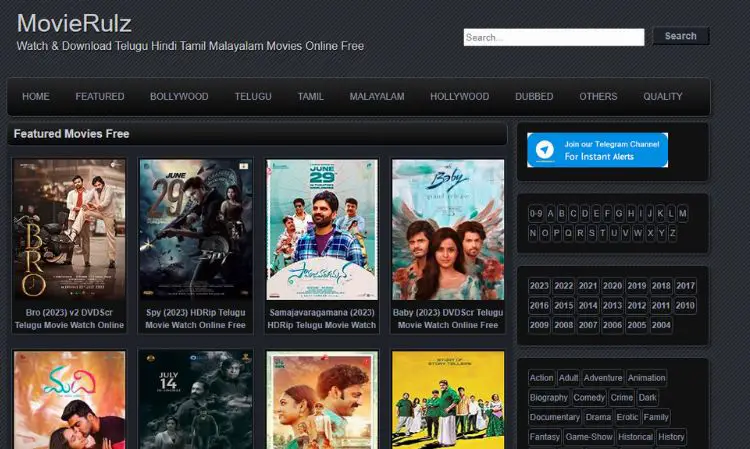Screen dimensions: 750x449
Task: Open the yellow background movie poster
Action: point(448,400)
